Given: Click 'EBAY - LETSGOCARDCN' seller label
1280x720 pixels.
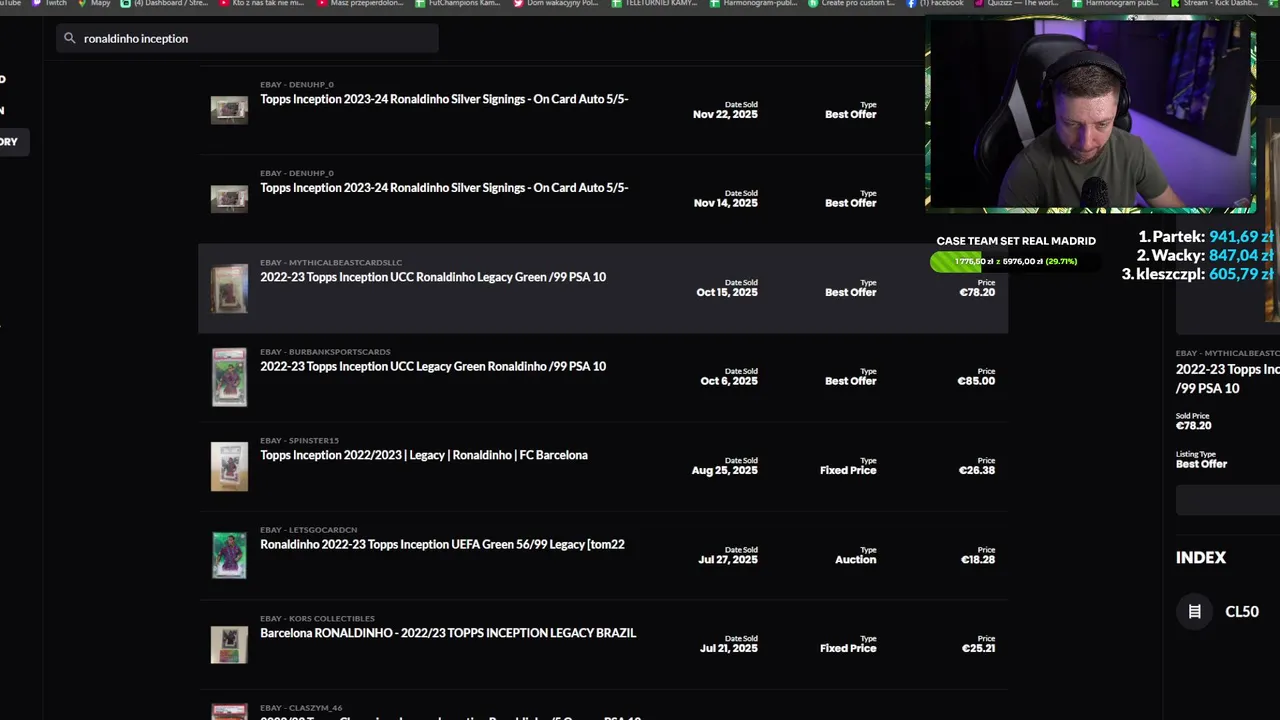Looking at the screenshot, I should coord(308,530).
